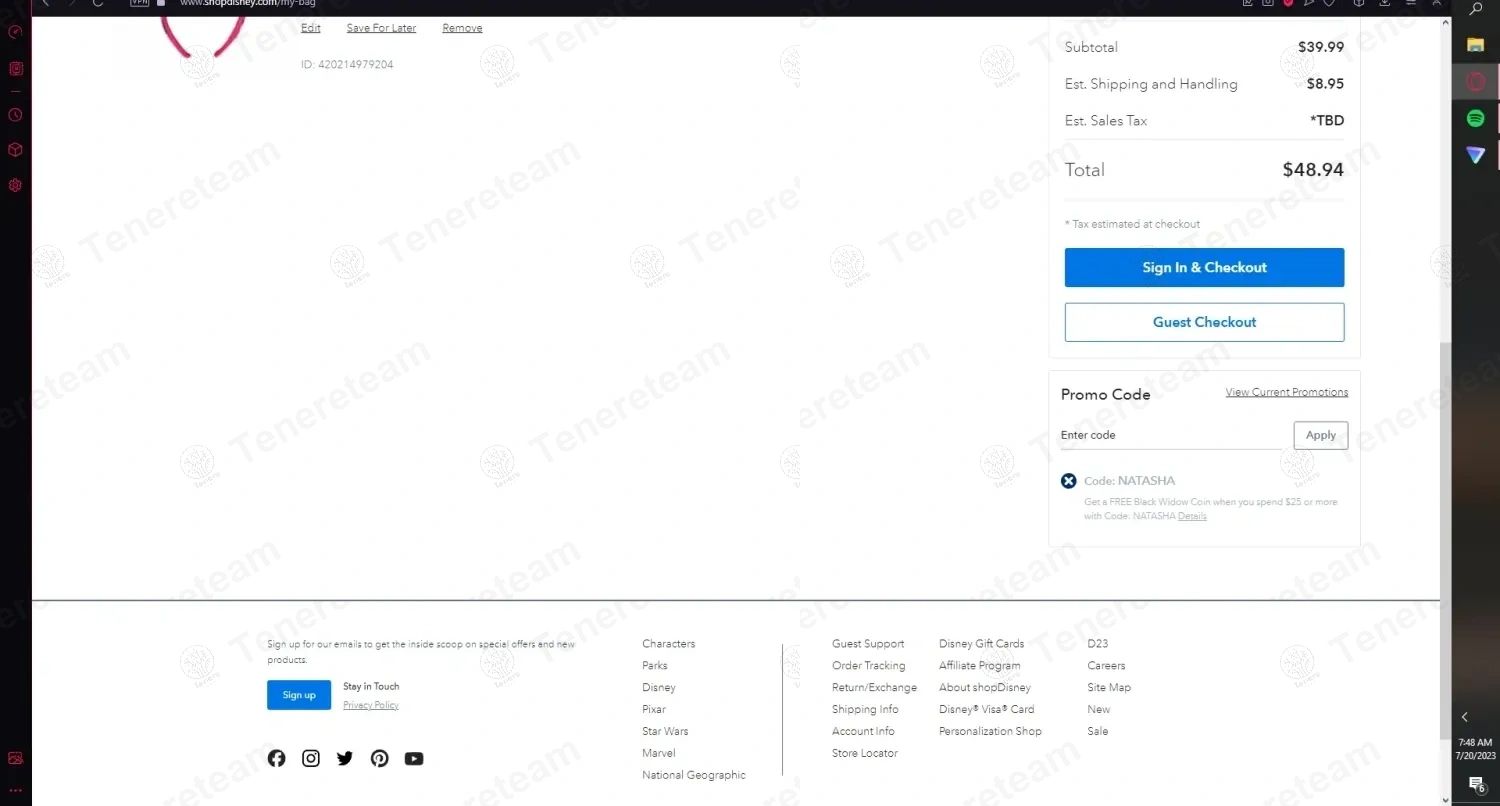This screenshot has width=1500, height=806.
Task: Click the page vertical scrollbar thumb
Action: (1445, 541)
